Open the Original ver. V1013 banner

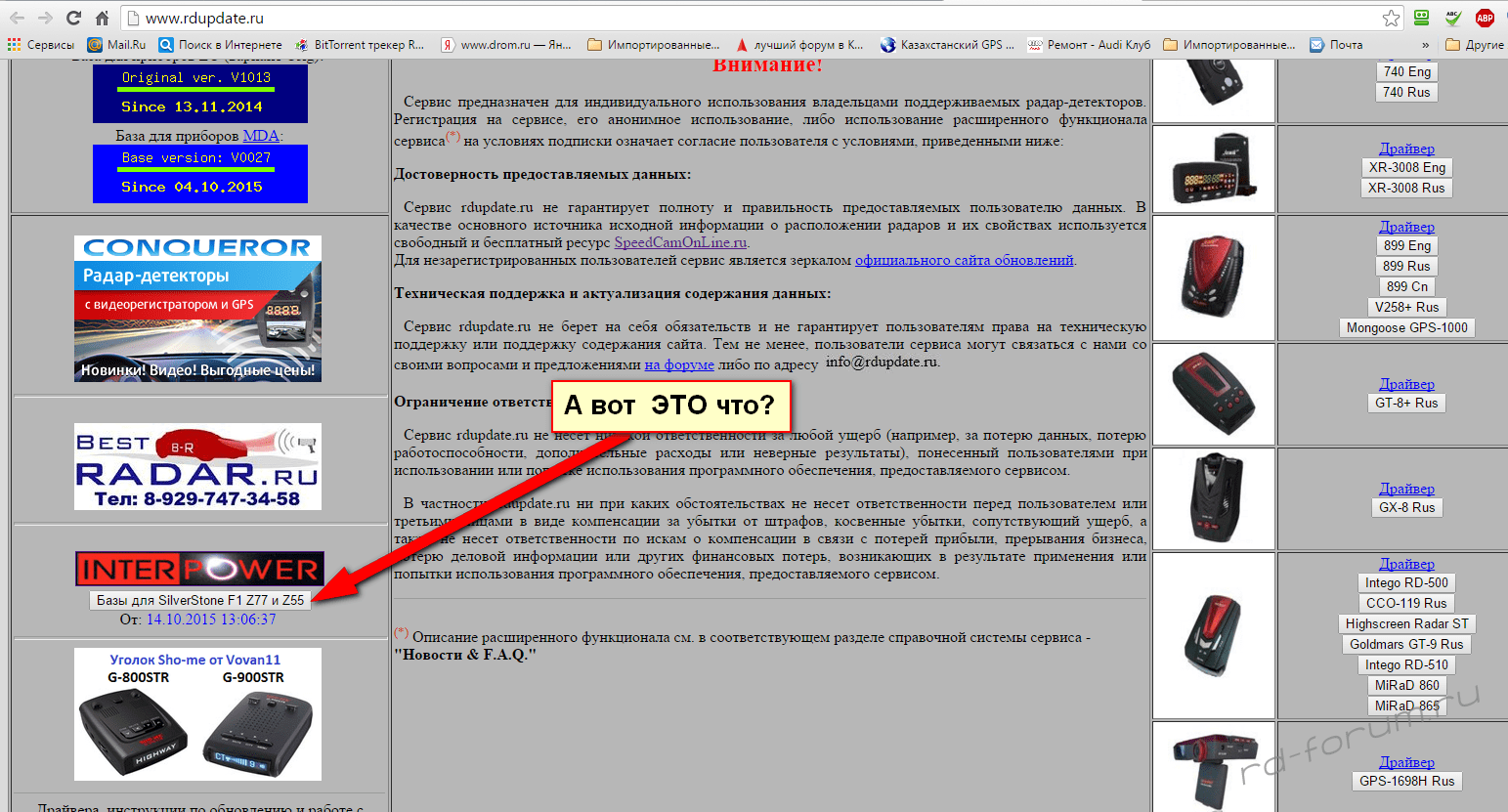click(200, 93)
